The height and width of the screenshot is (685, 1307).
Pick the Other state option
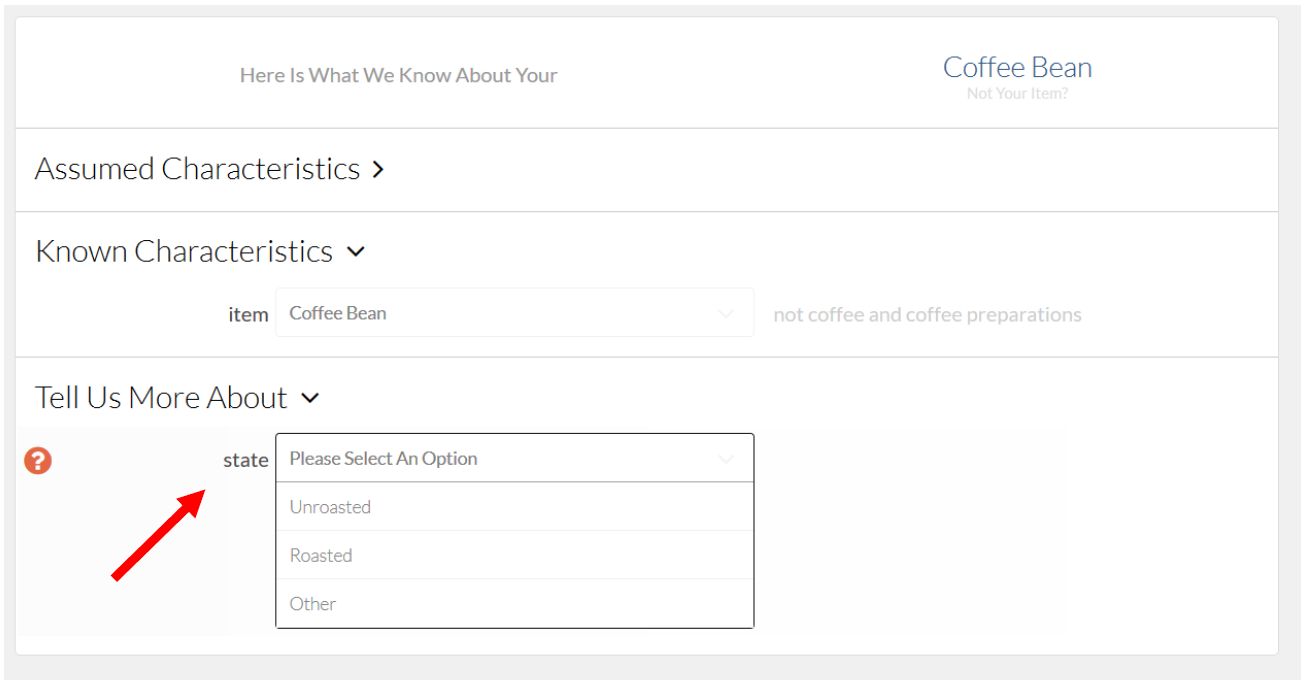[515, 603]
